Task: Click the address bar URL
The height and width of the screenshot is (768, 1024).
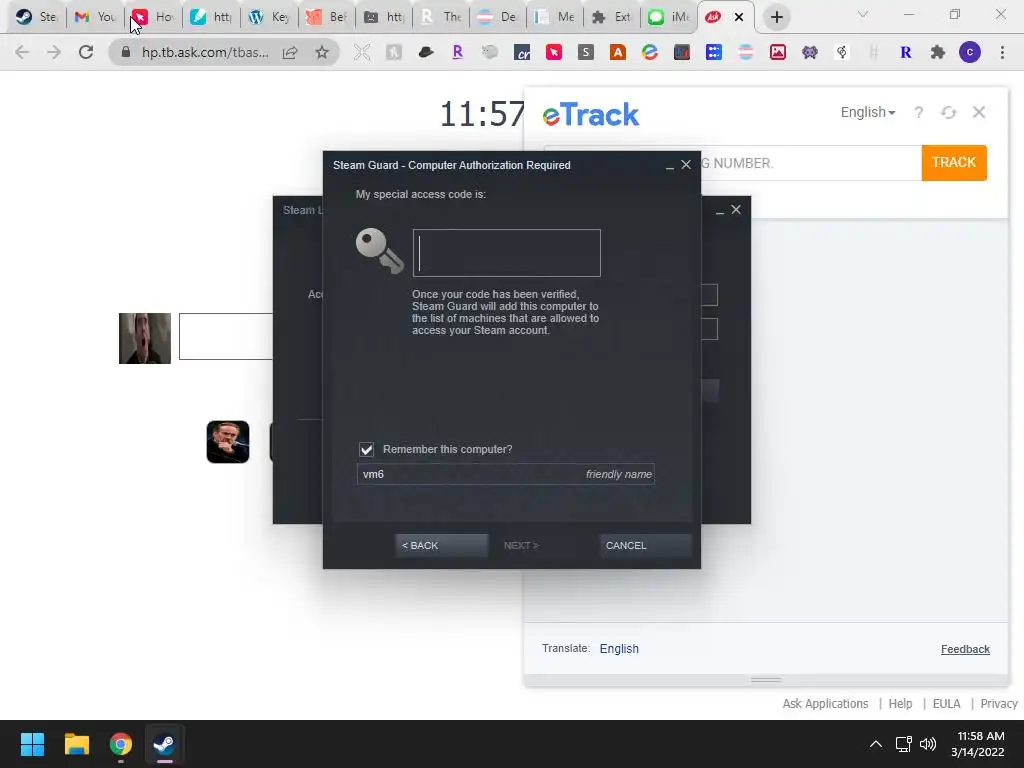Action: (205, 52)
